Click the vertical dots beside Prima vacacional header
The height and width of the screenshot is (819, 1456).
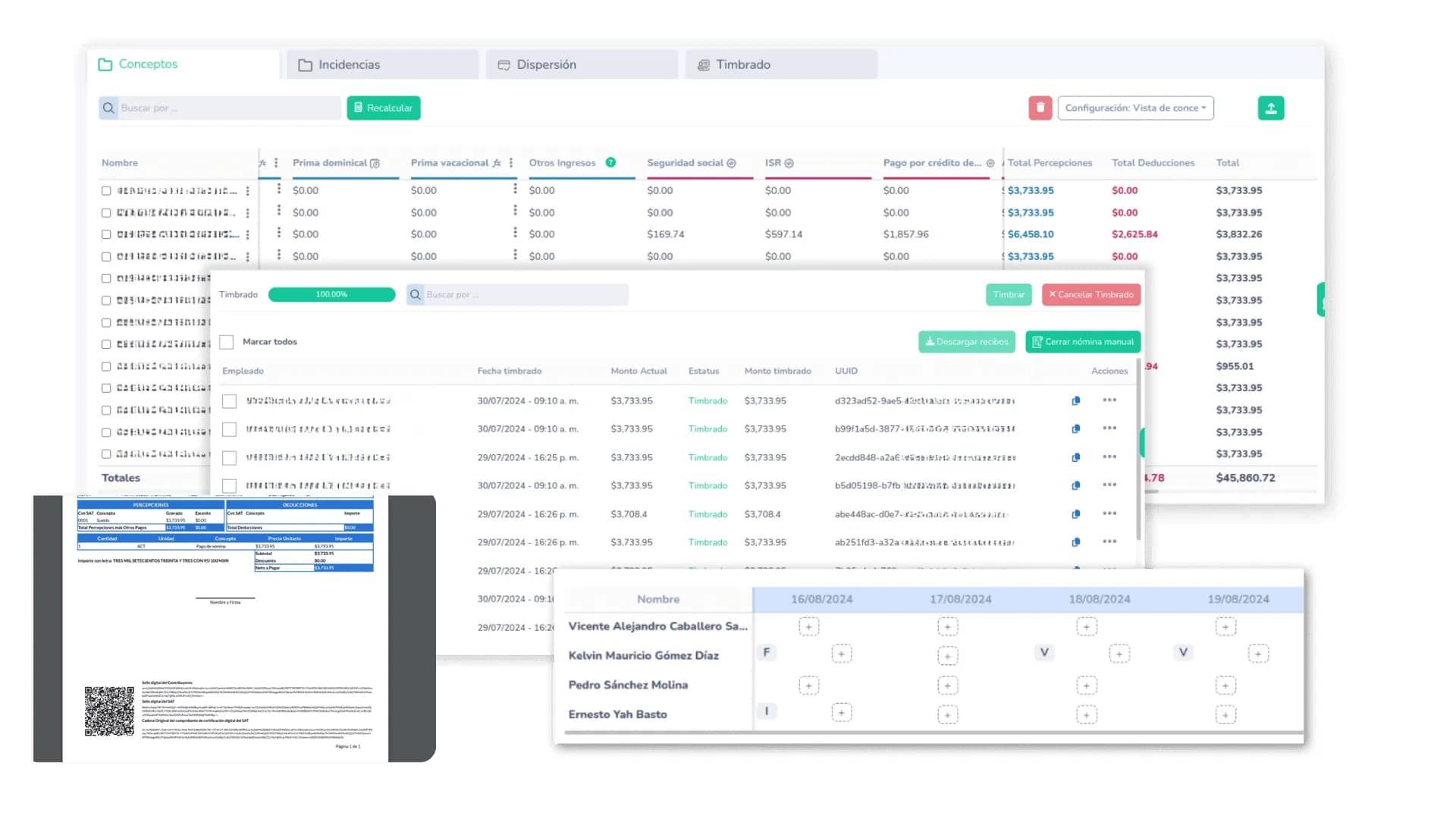tap(511, 162)
